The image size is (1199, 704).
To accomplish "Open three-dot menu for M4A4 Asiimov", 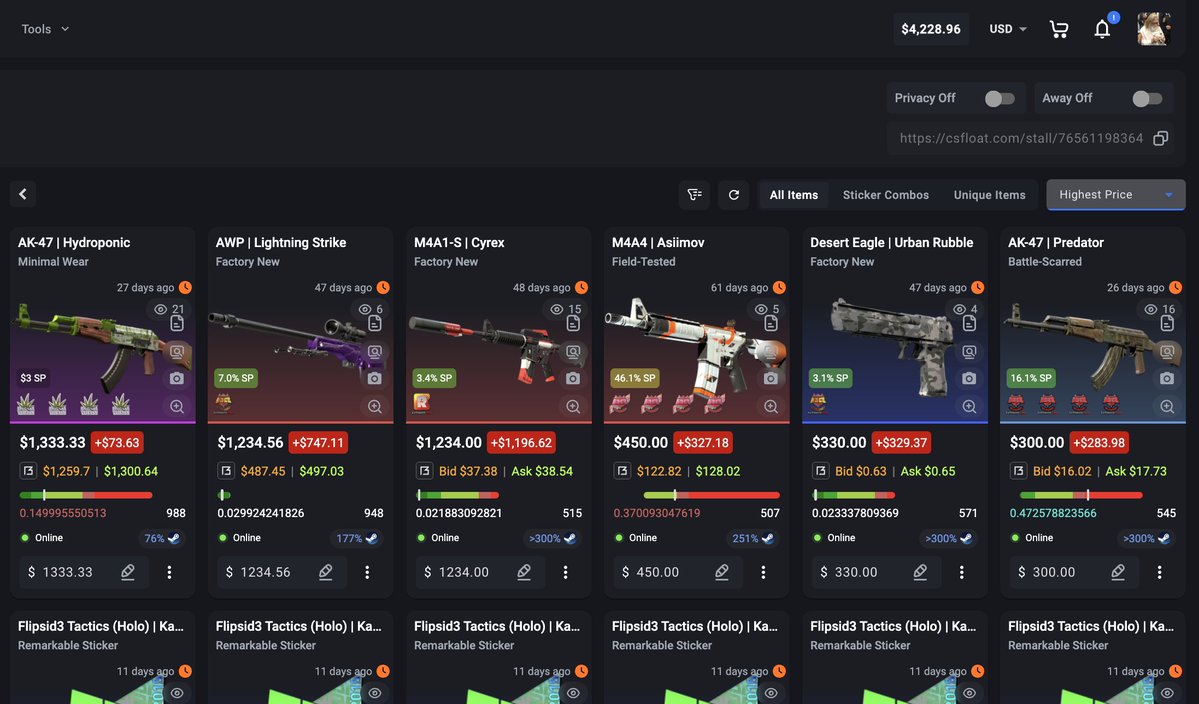I will (x=763, y=572).
